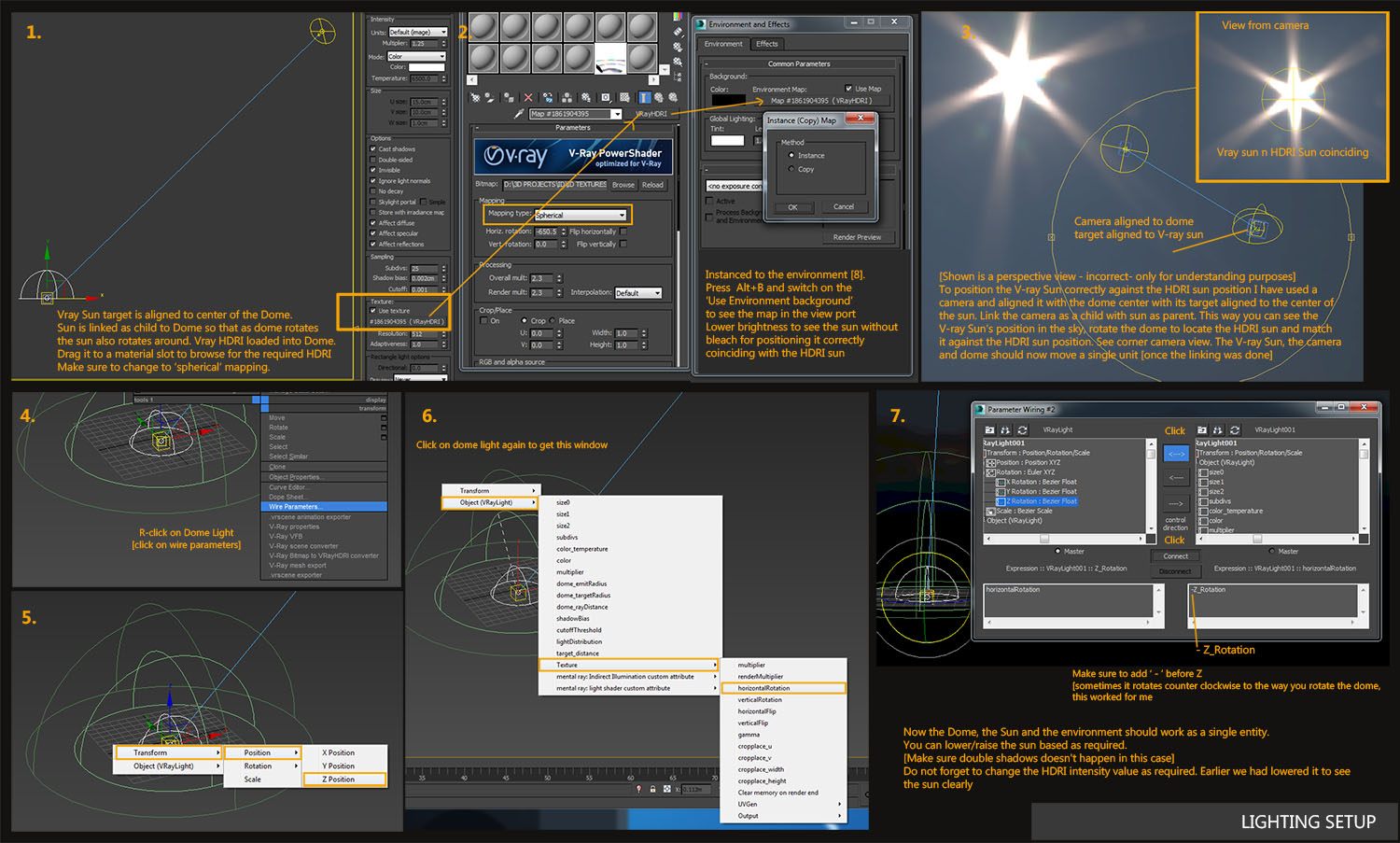Click the highlighted Show Map in Viewport icon
1400x843 pixels.
tap(644, 97)
